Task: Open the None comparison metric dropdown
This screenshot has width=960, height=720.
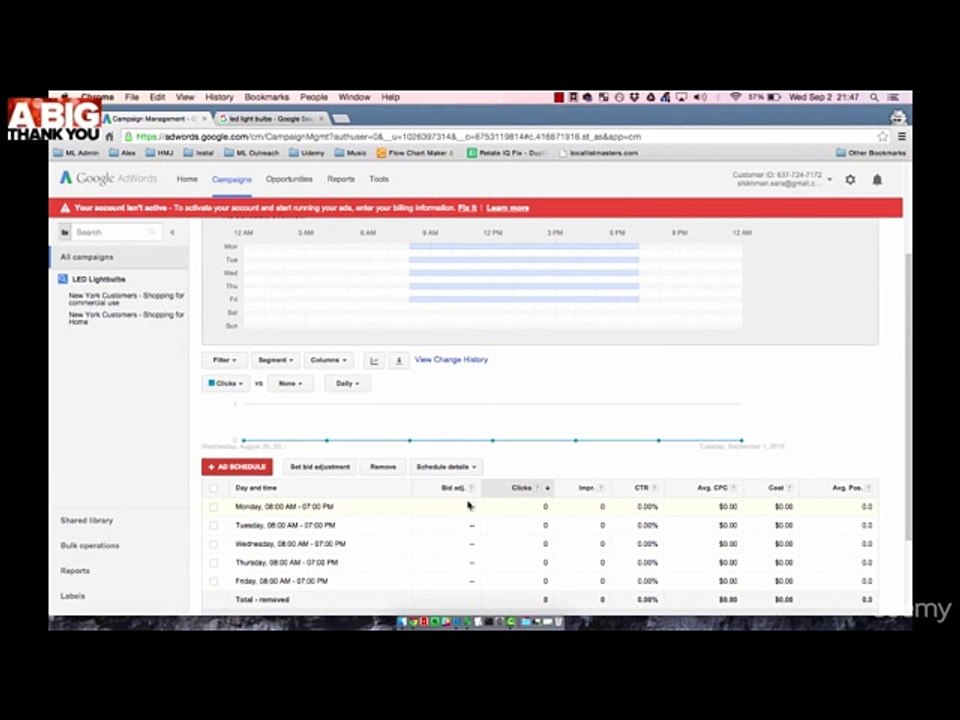Action: (x=290, y=383)
